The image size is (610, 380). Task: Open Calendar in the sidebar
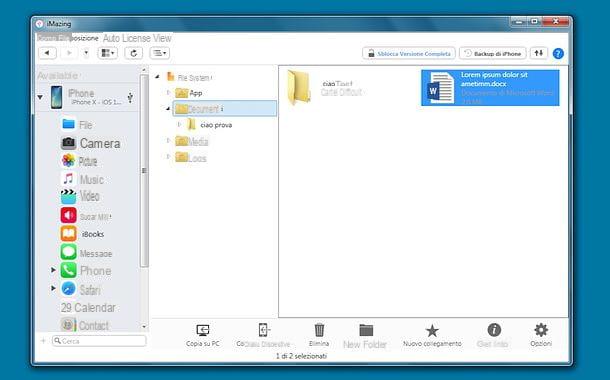88,308
